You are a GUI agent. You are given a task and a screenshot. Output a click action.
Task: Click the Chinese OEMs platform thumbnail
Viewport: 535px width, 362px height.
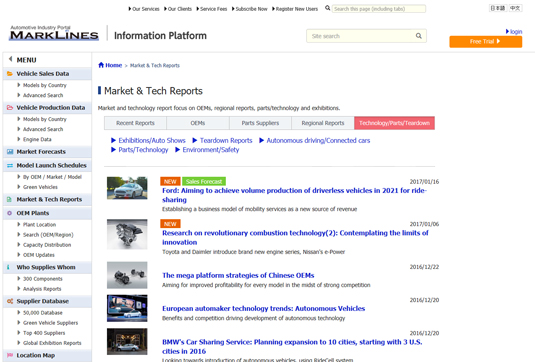[x=127, y=275]
